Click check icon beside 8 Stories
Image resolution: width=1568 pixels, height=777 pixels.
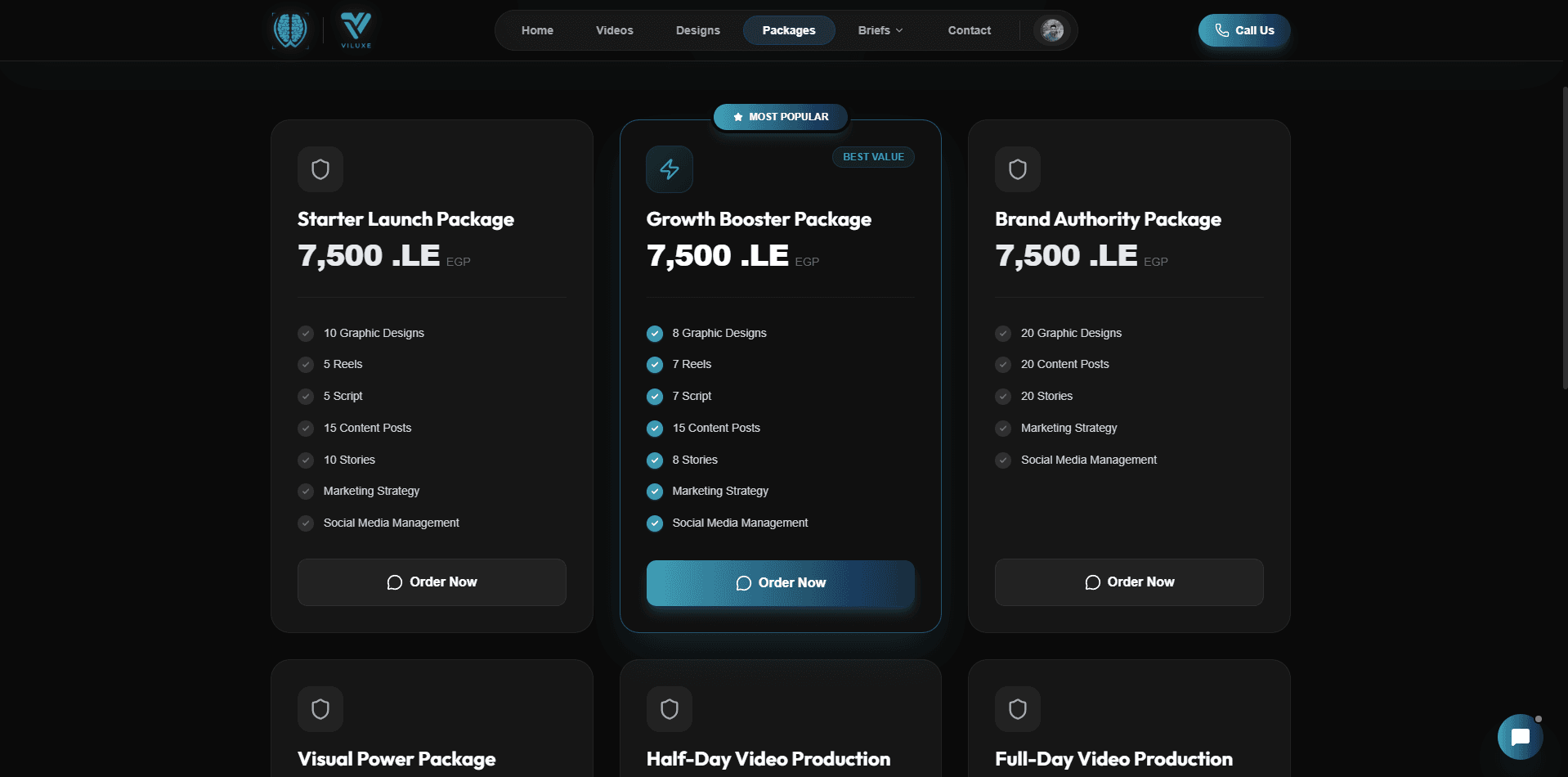[655, 460]
